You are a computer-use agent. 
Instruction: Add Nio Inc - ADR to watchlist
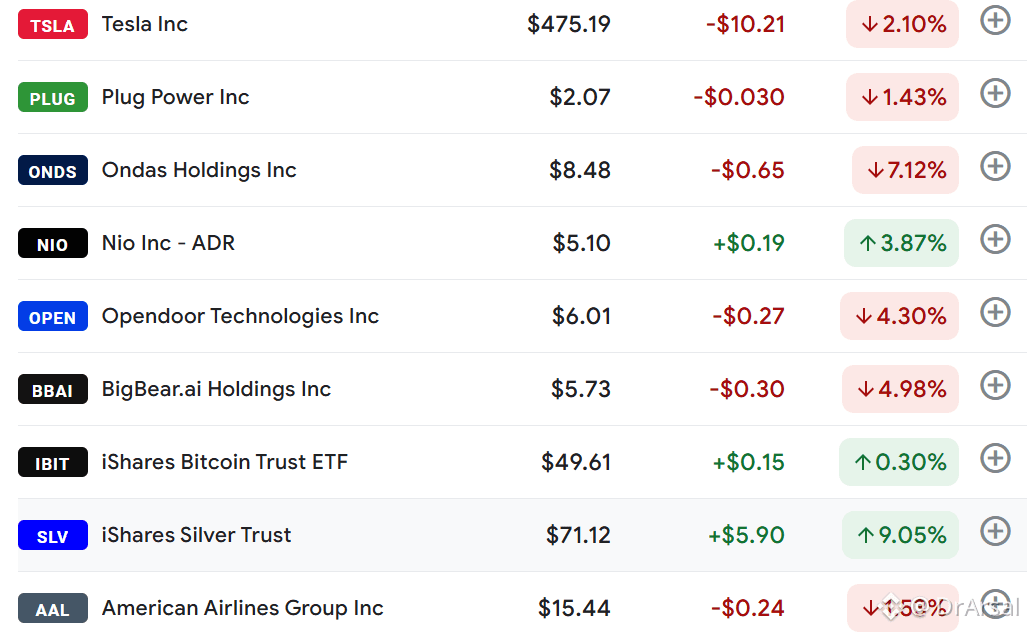tap(995, 239)
